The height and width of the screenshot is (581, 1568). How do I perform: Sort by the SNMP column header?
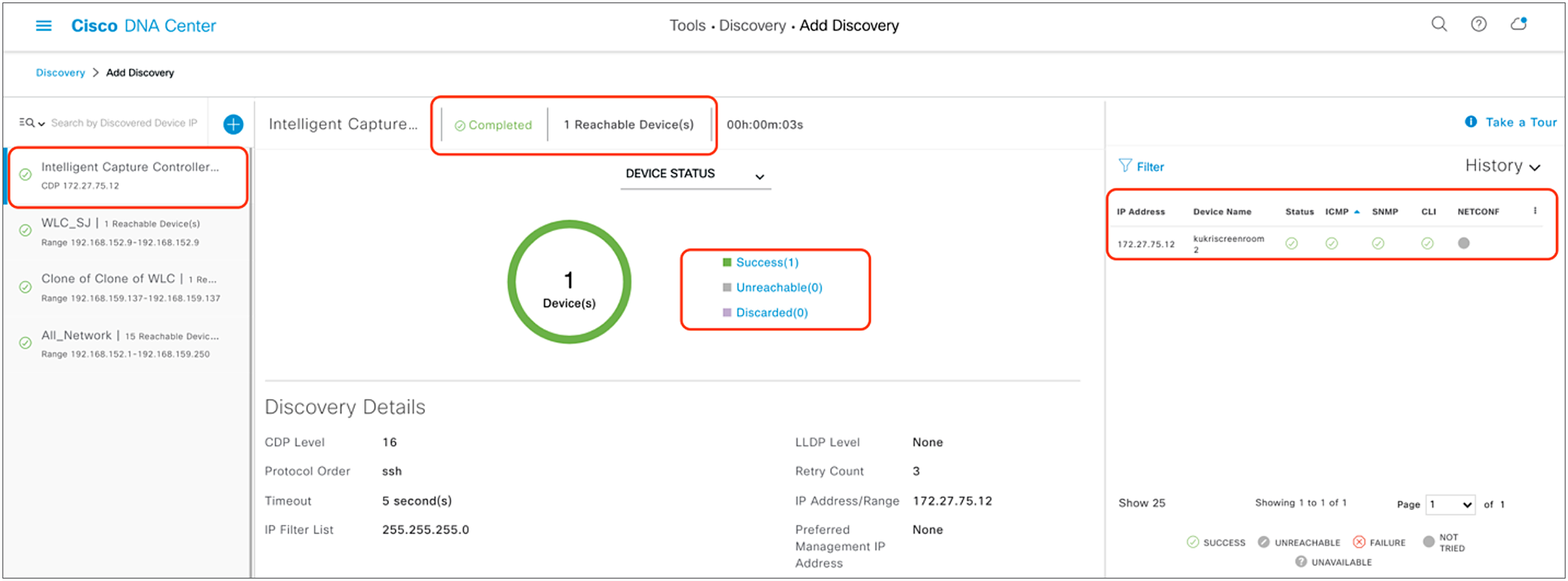[x=1385, y=212]
